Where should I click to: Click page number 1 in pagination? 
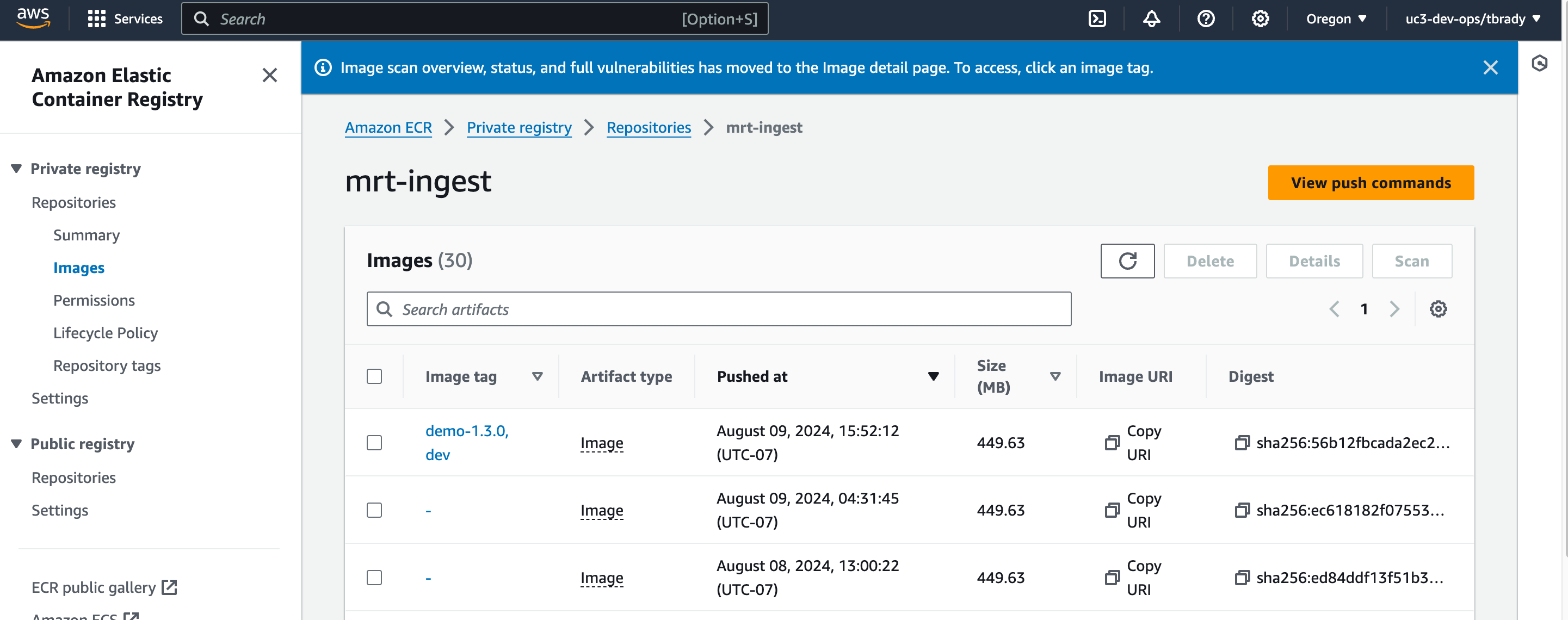pyautogui.click(x=1364, y=309)
